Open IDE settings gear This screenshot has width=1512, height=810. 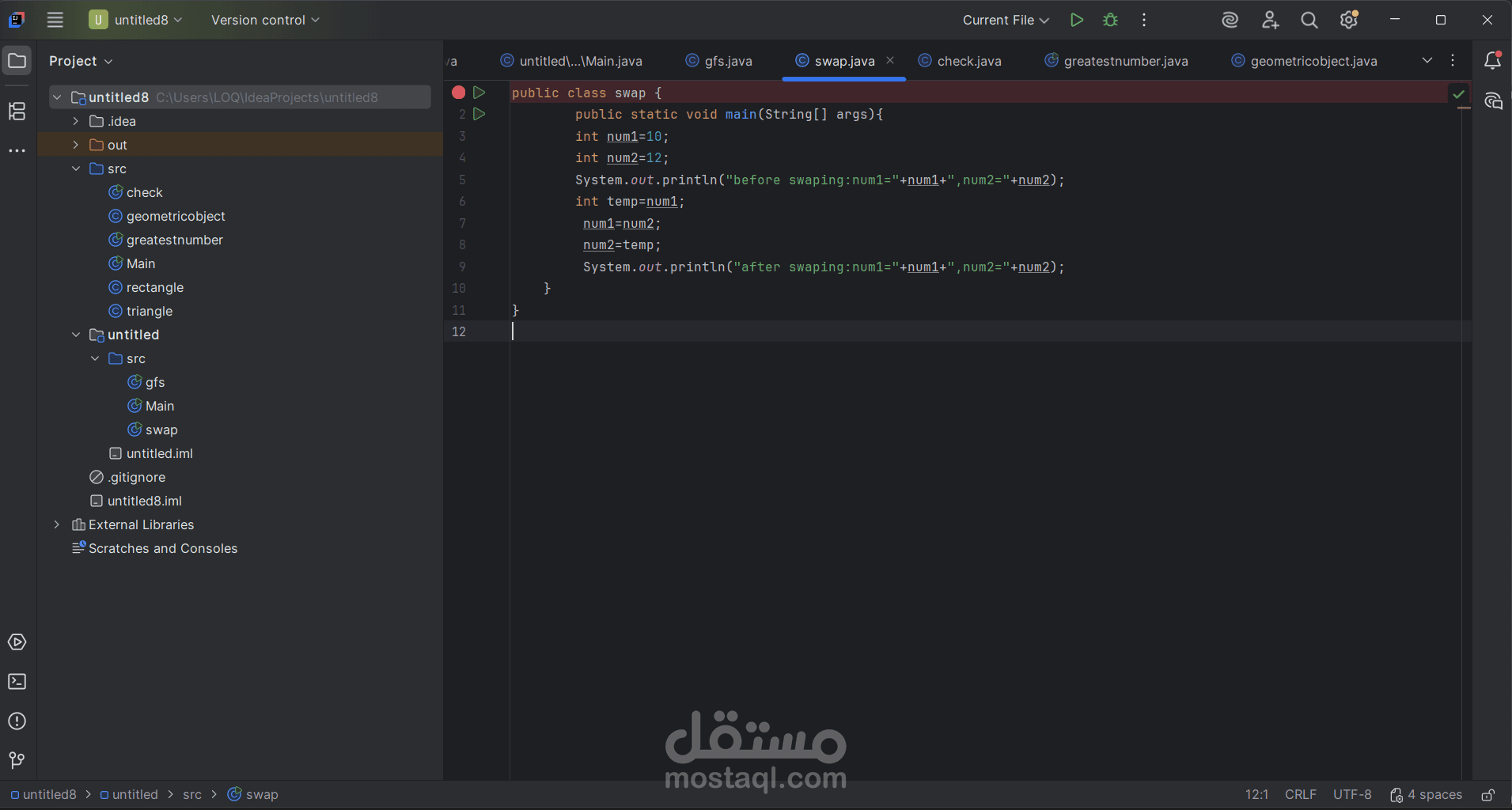[x=1349, y=20]
